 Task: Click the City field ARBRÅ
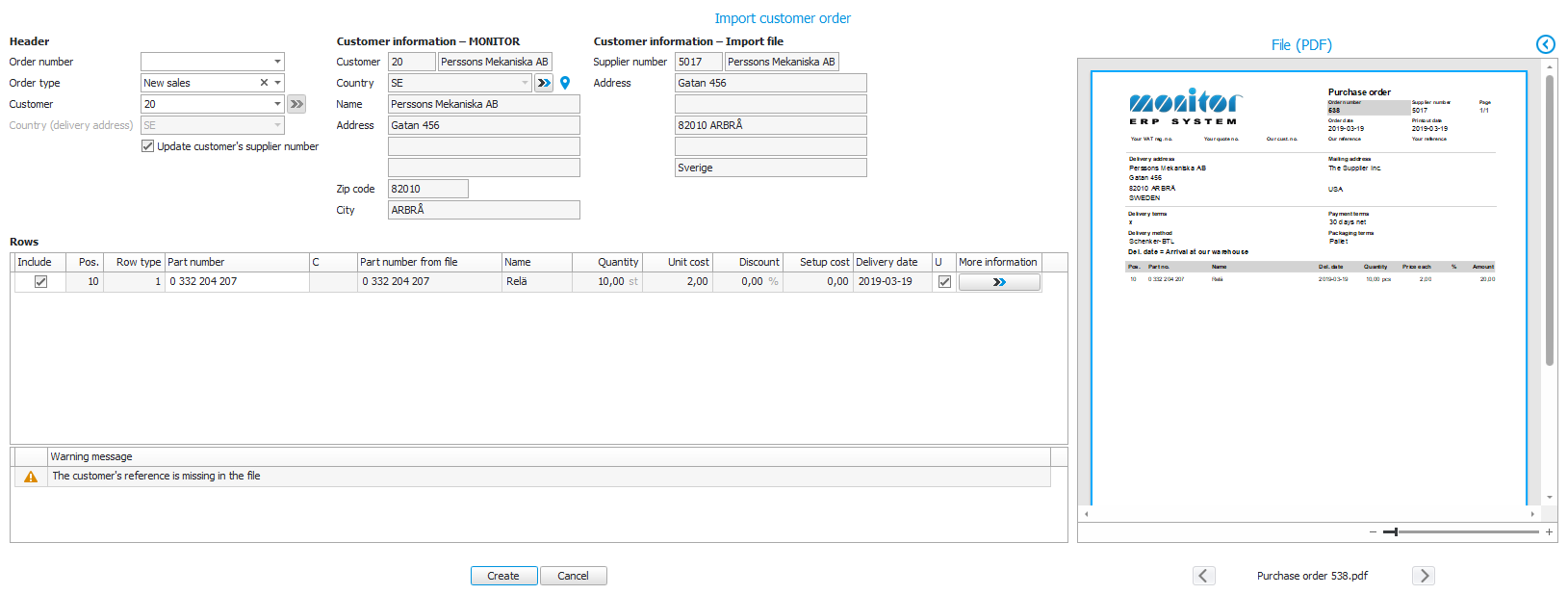[x=484, y=210]
